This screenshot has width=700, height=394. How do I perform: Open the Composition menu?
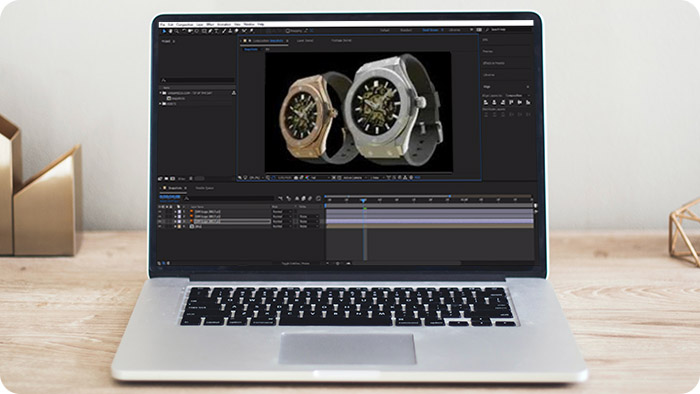[185, 24]
